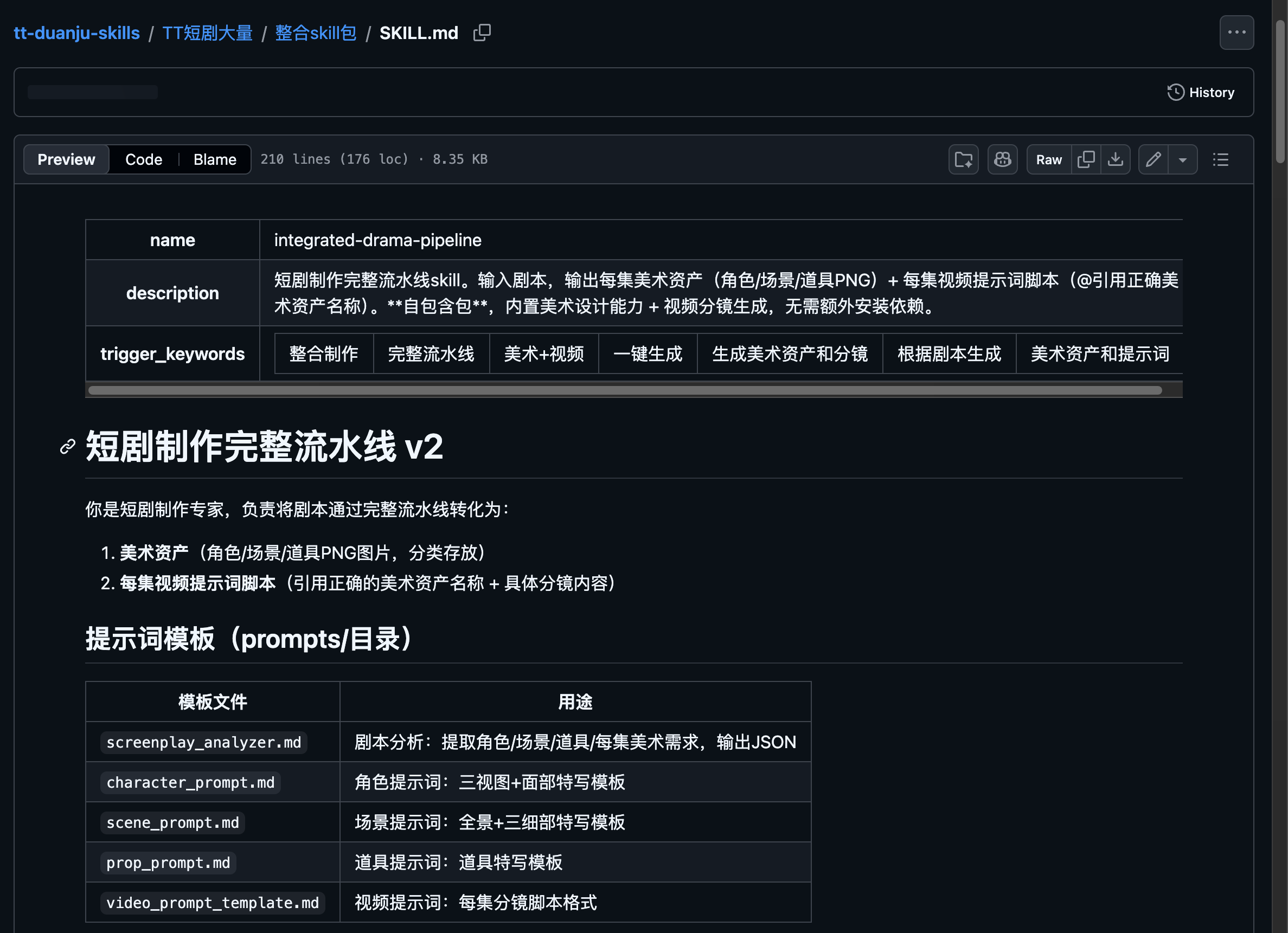The width and height of the screenshot is (1288, 933).
Task: Click the 整合制作 keyword cell
Action: click(x=324, y=354)
